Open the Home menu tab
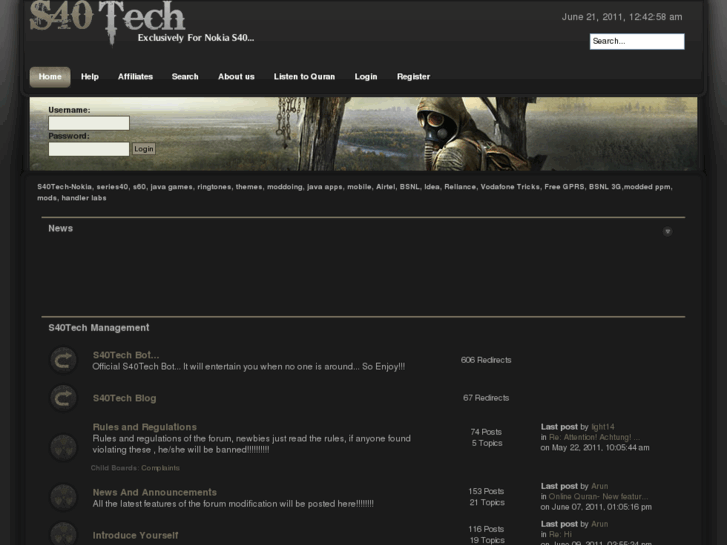 [50, 77]
